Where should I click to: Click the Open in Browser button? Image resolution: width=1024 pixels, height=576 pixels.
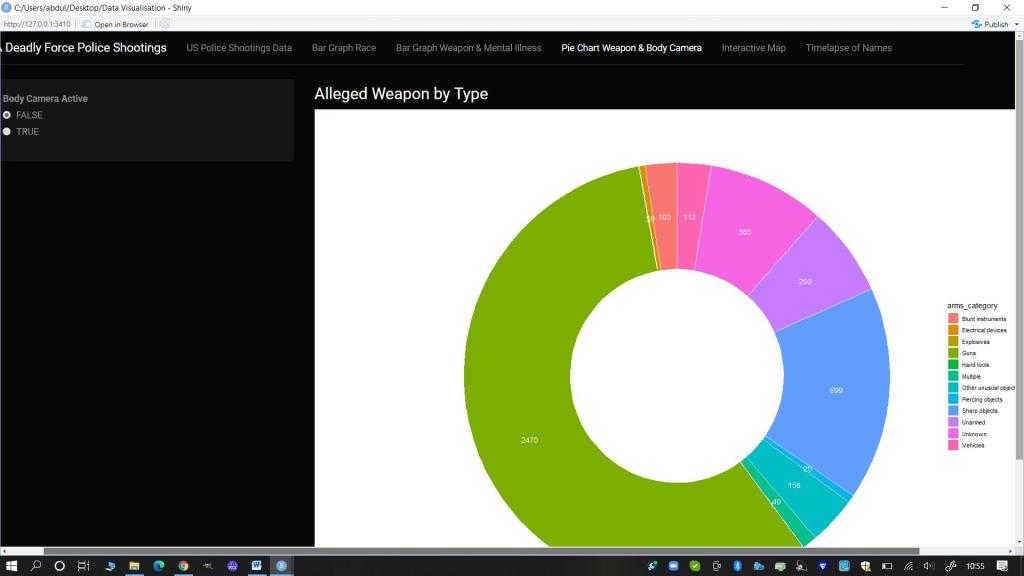pyautogui.click(x=115, y=24)
